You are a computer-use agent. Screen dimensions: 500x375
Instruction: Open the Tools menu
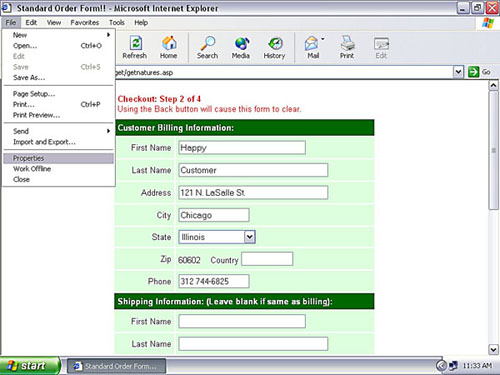click(117, 23)
